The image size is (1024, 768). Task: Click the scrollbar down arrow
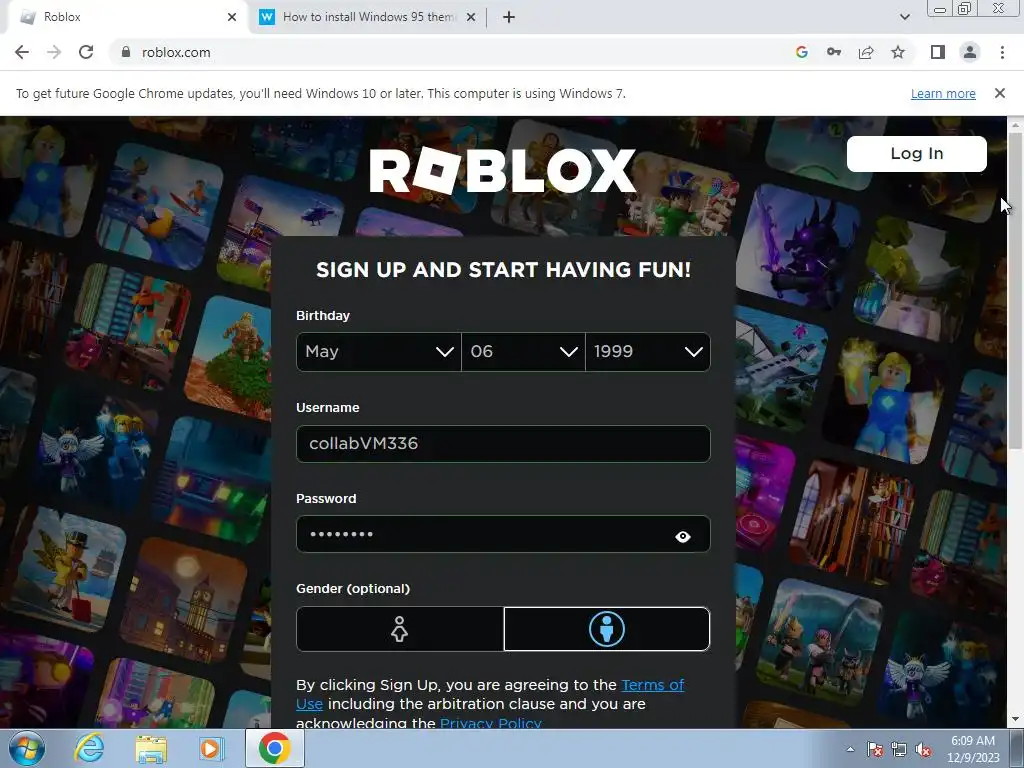tap(1015, 720)
